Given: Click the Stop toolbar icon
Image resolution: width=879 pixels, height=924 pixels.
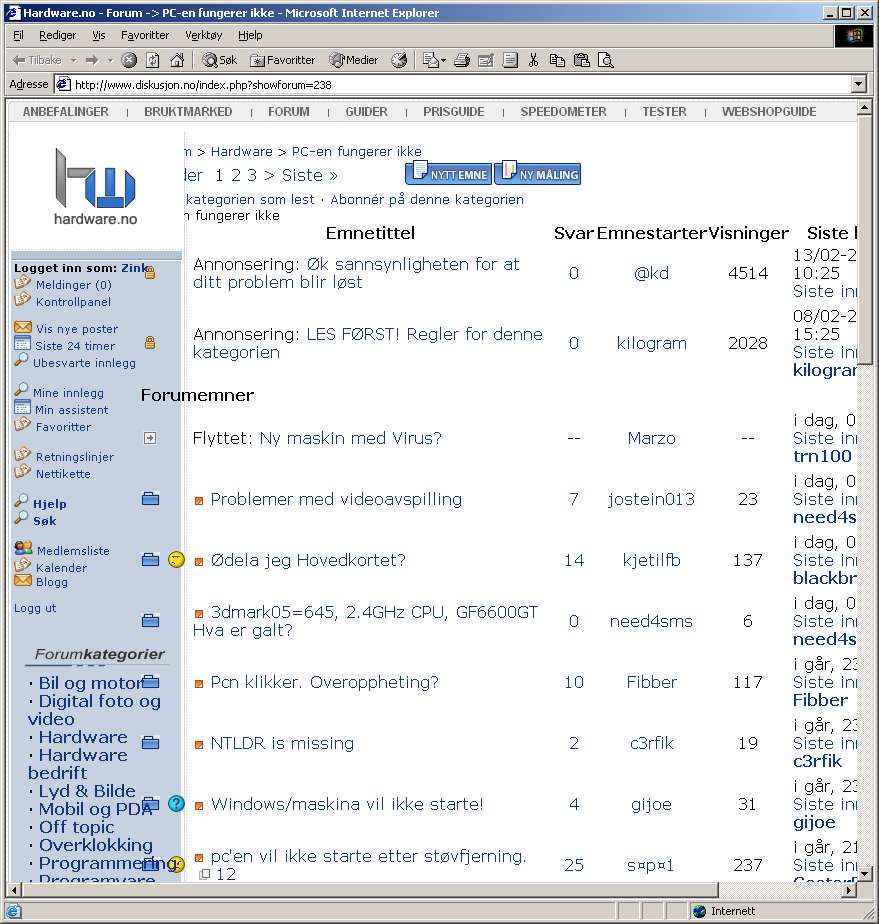Looking at the screenshot, I should (x=129, y=60).
